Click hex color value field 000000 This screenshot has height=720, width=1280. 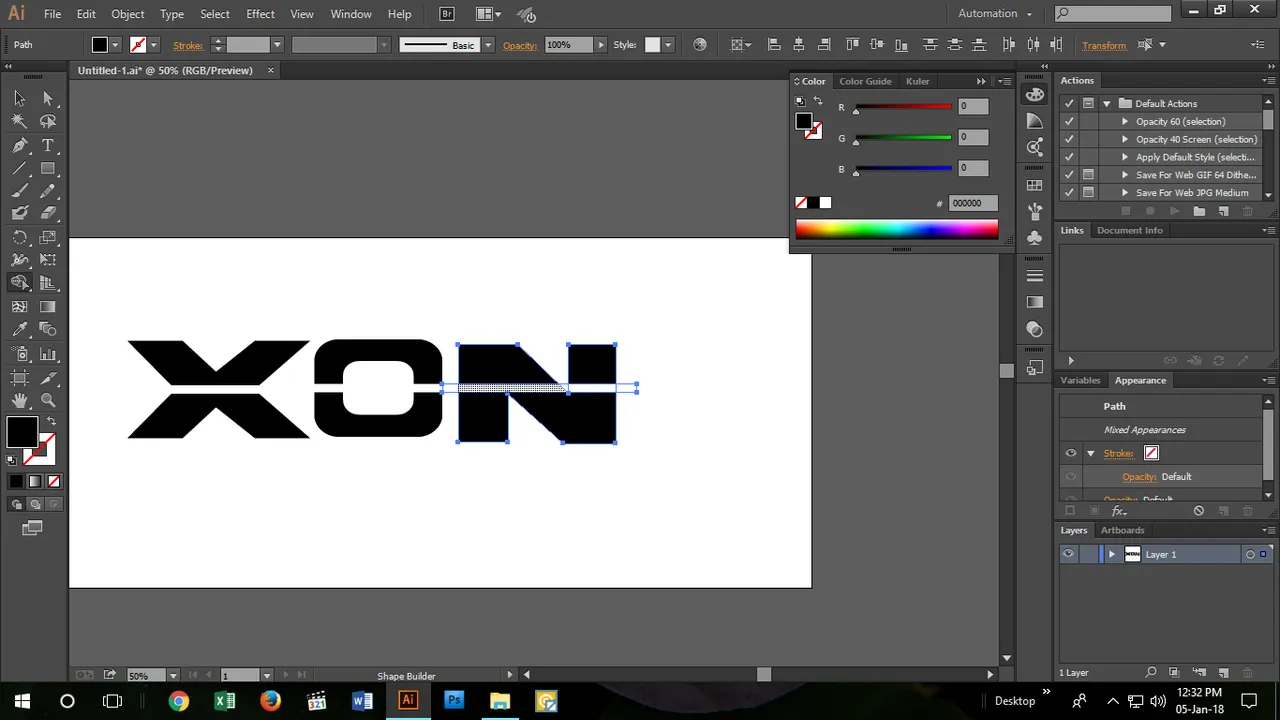973,203
